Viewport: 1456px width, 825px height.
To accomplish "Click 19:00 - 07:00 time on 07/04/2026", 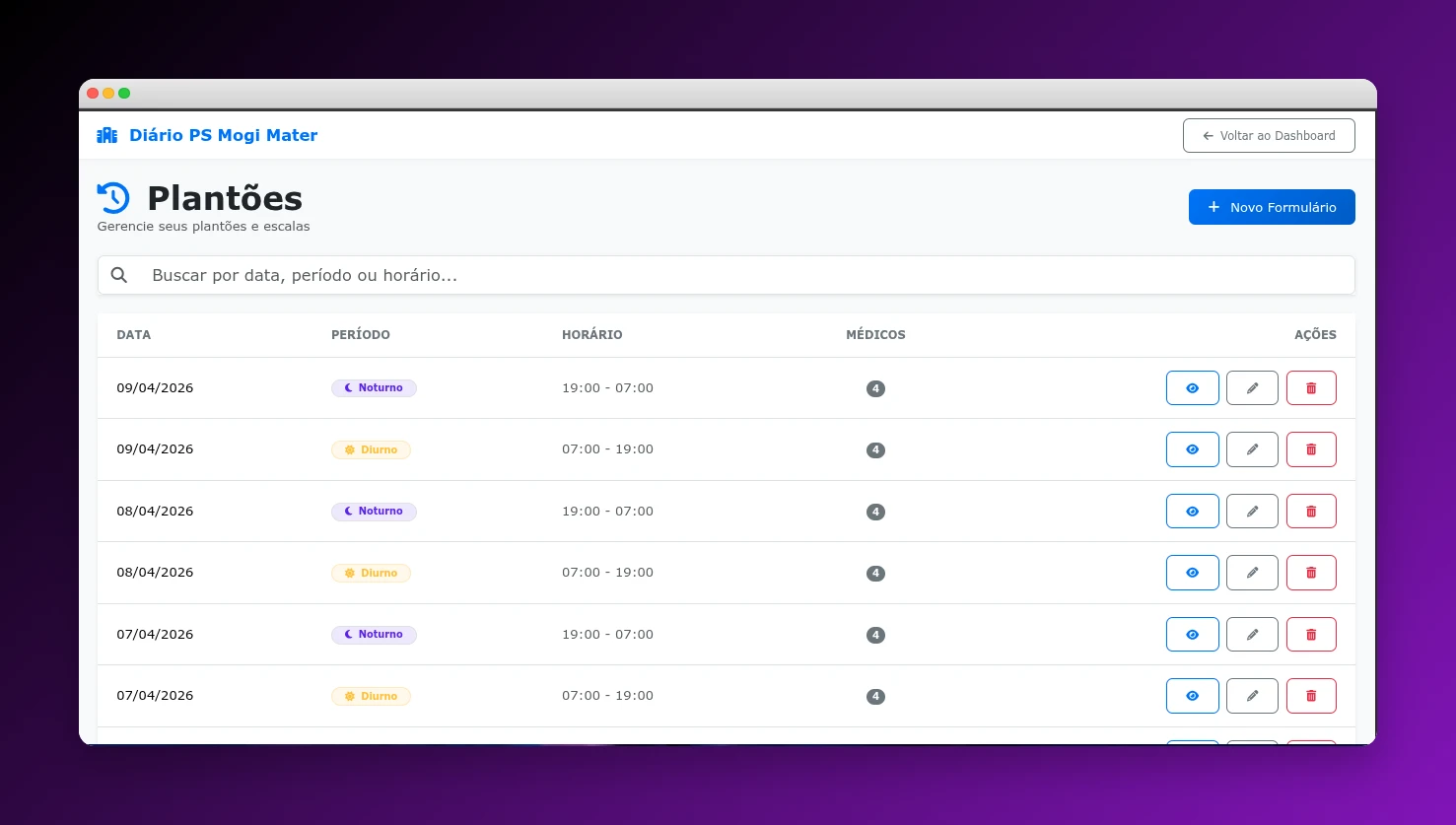I will pos(607,635).
